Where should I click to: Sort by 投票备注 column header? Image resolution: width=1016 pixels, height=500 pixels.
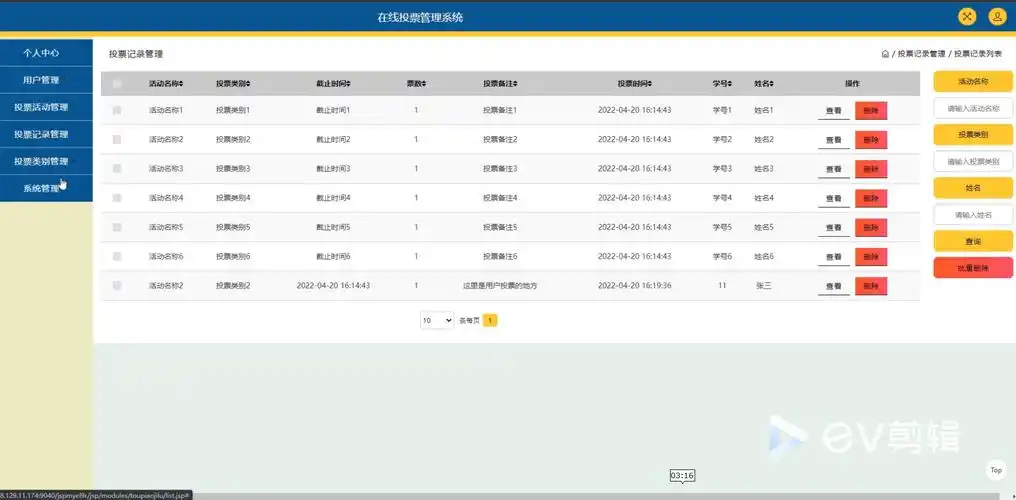click(x=500, y=84)
